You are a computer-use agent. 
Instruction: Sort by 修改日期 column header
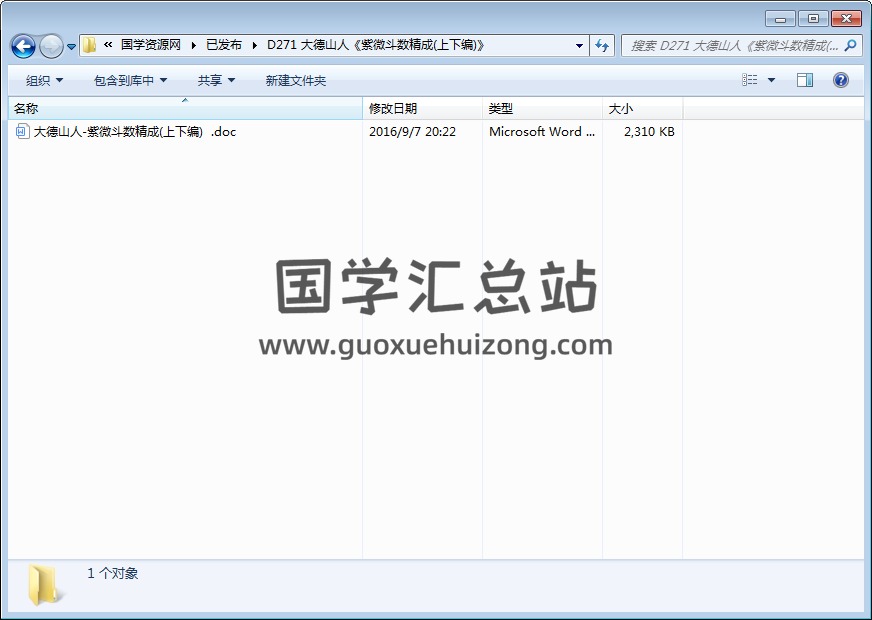point(423,108)
